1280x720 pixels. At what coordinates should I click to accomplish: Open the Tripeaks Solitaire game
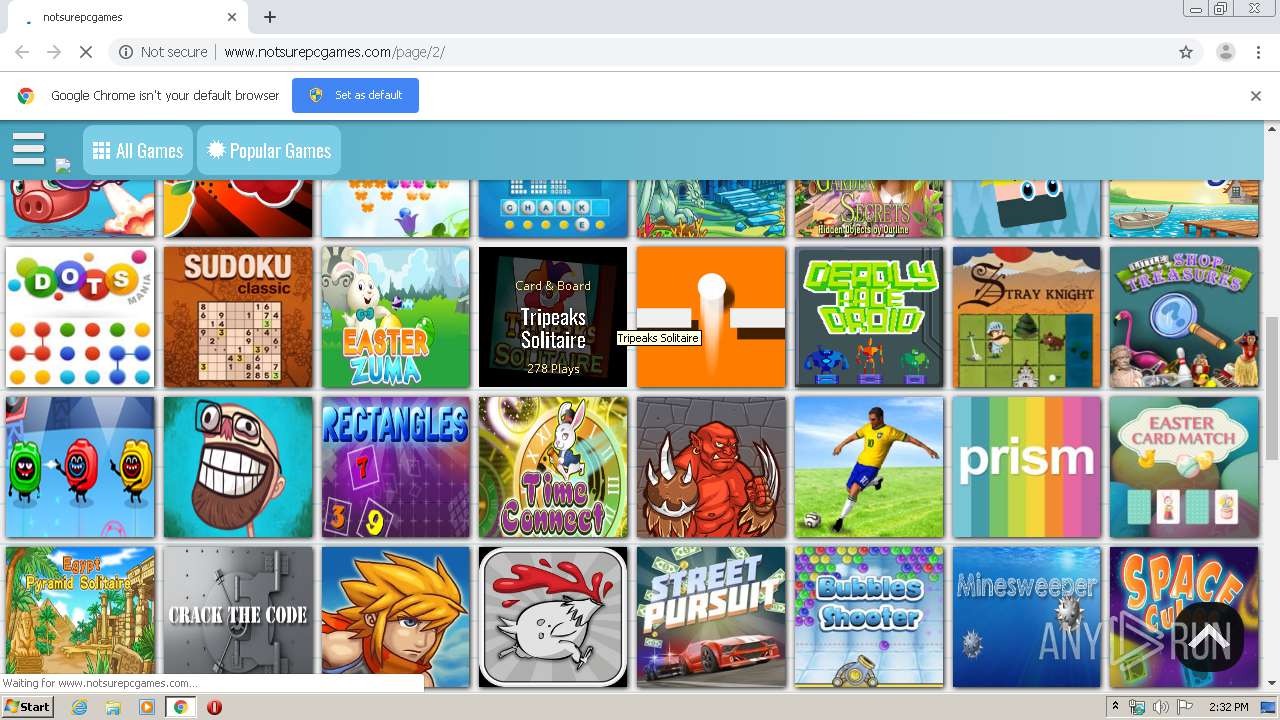point(553,317)
